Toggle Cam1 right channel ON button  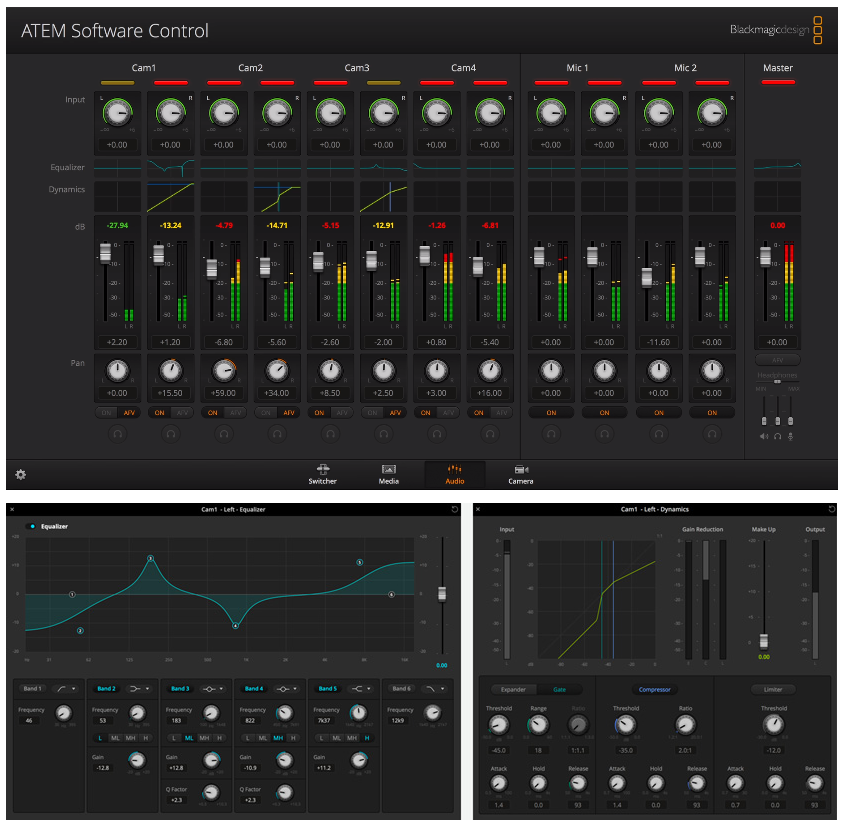[160, 413]
